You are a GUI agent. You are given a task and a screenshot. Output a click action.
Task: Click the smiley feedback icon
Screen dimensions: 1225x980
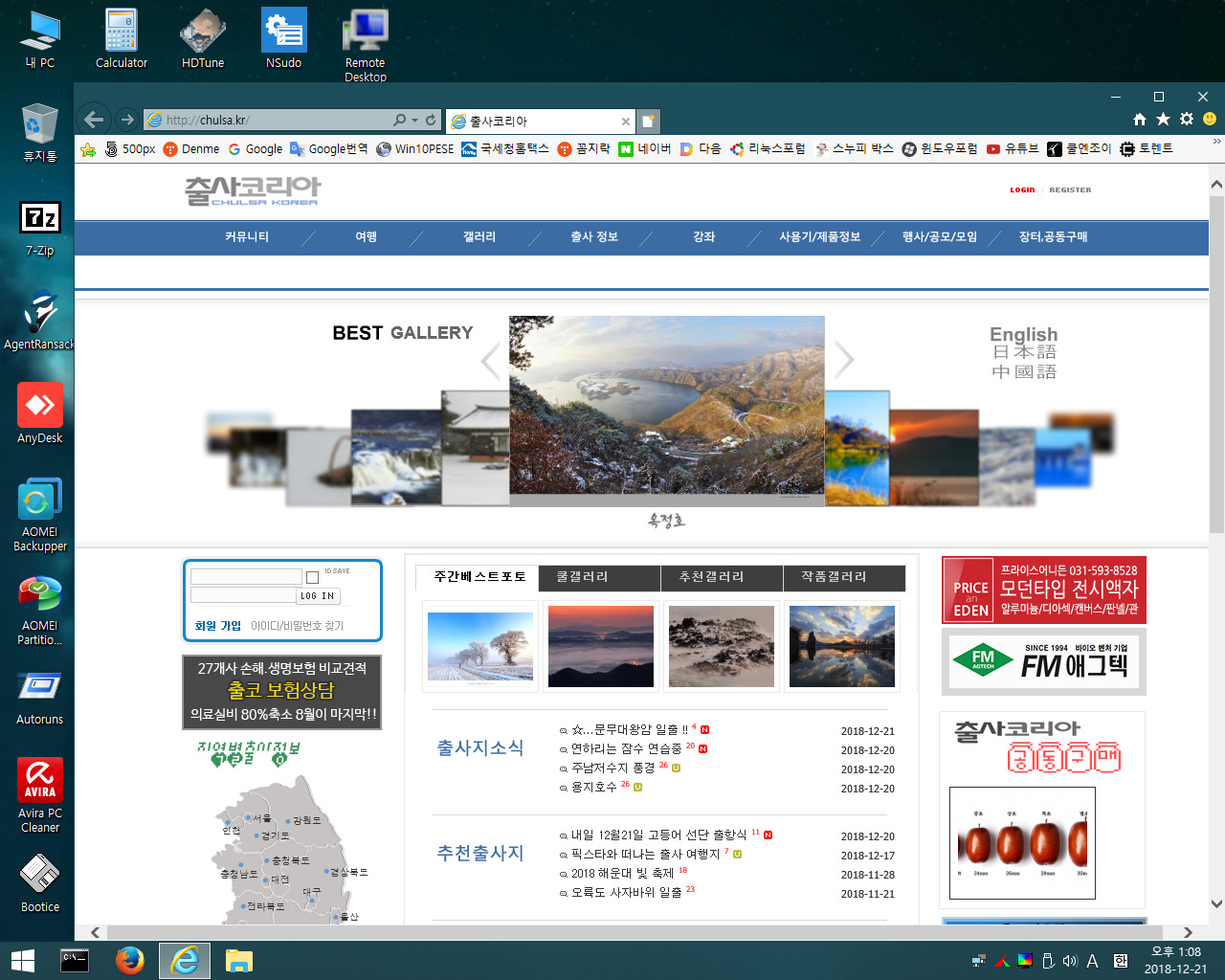(1210, 120)
